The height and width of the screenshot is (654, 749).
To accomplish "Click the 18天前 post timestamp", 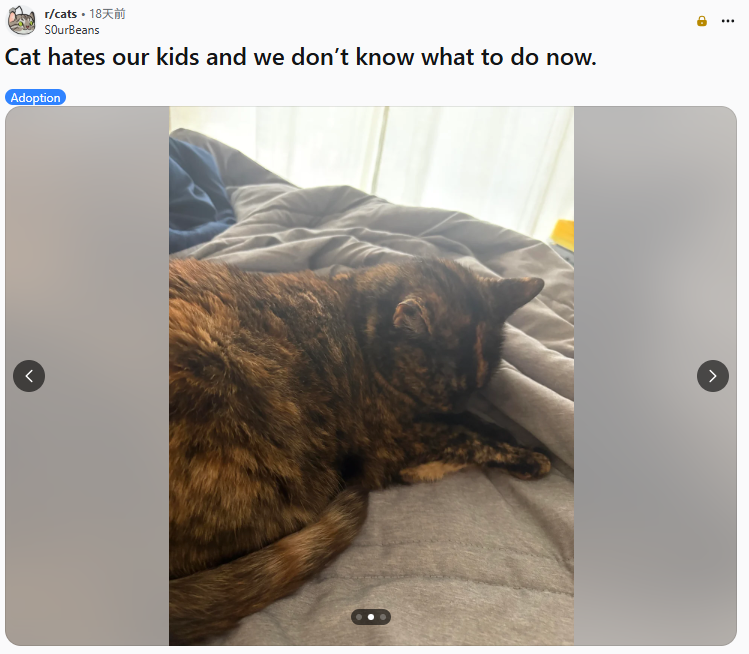I will point(107,14).
